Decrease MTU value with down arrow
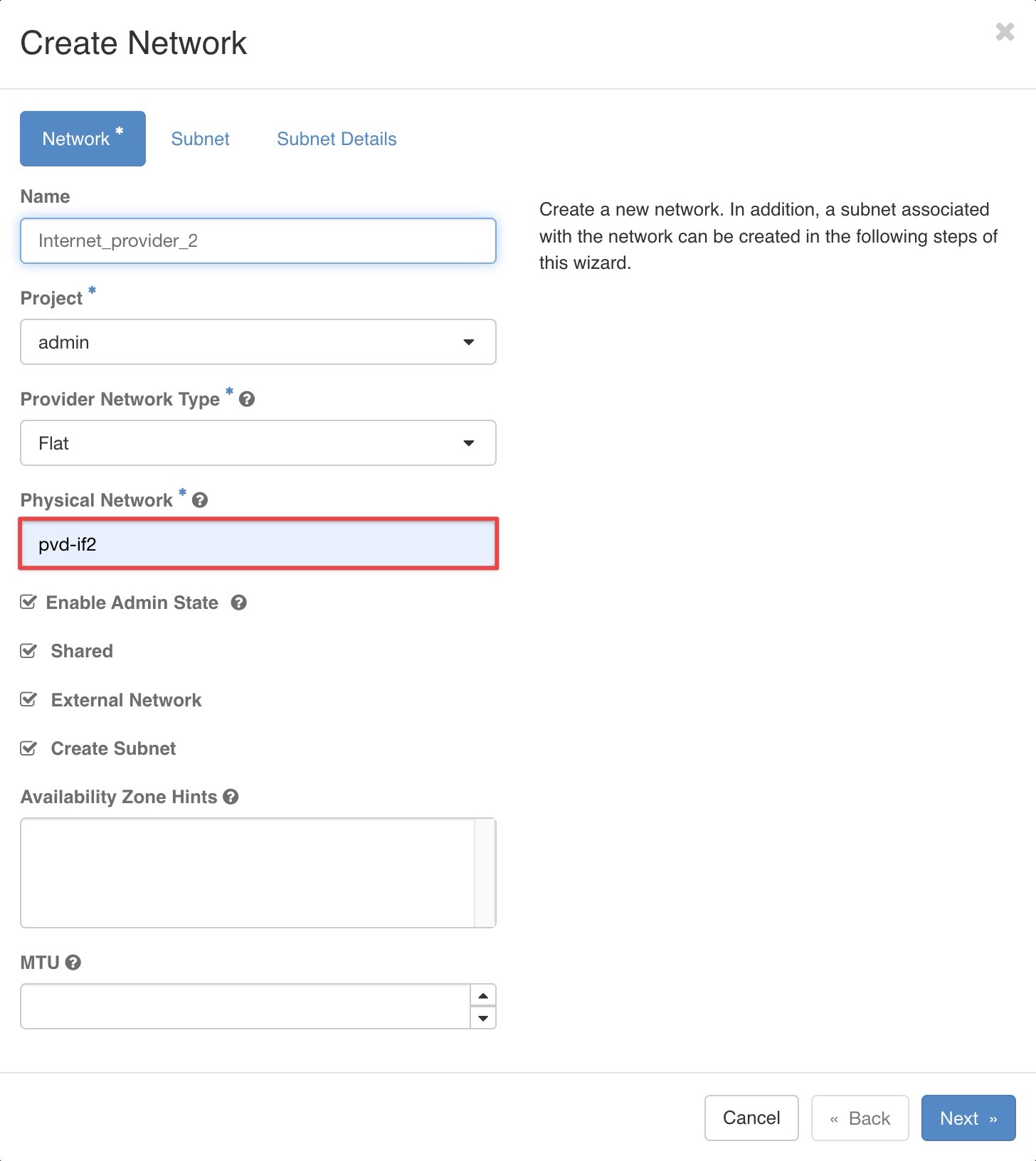The image size is (1036, 1161). click(483, 1018)
